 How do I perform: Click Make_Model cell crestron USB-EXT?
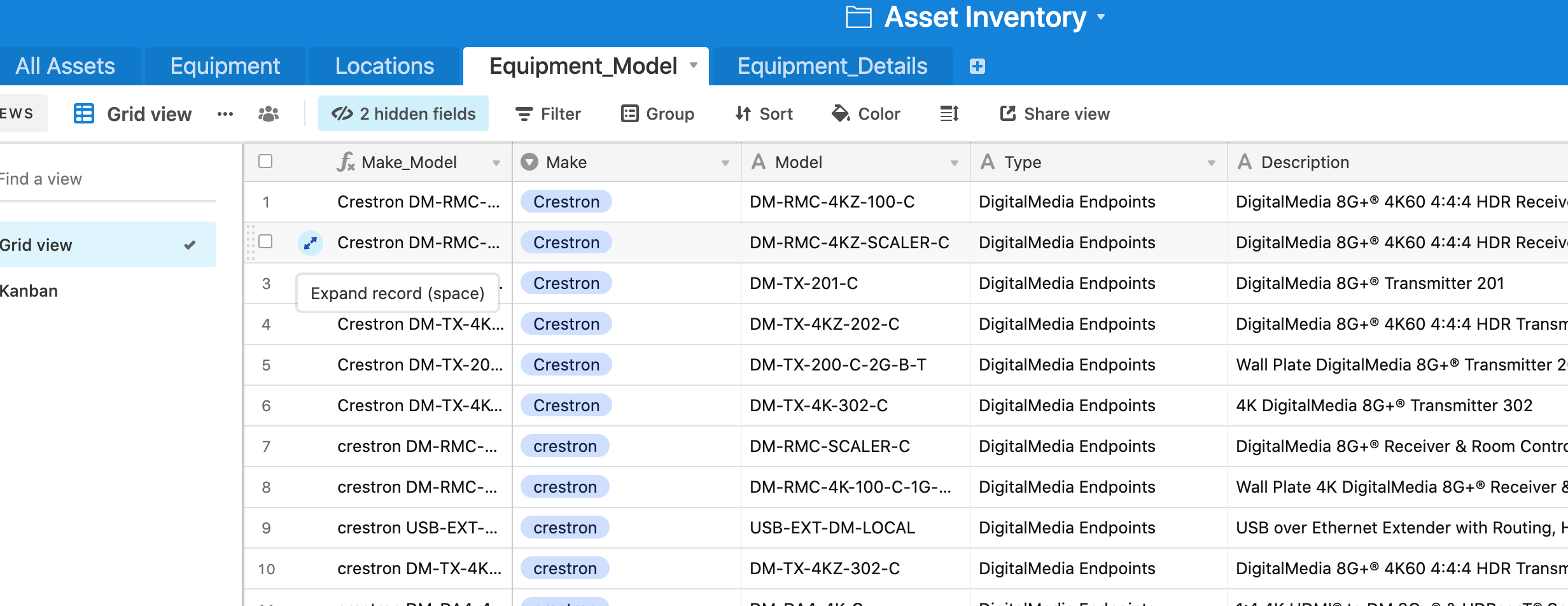(420, 528)
